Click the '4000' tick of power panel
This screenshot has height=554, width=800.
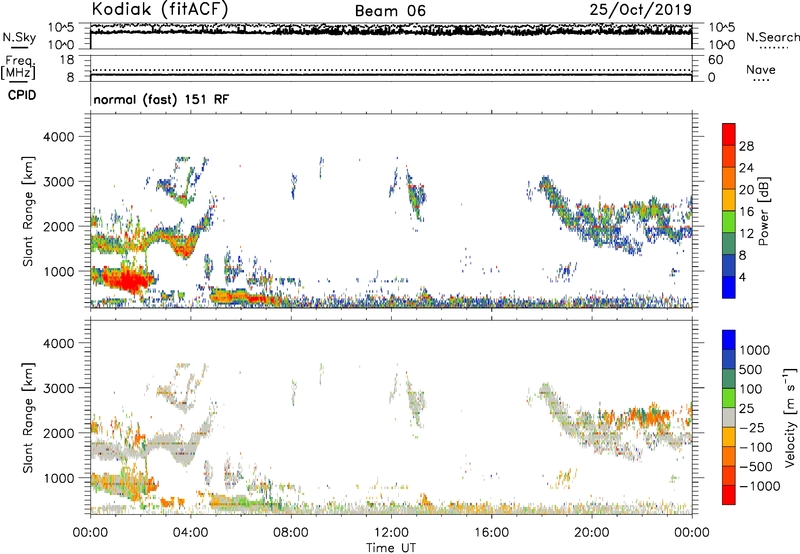tap(58, 137)
